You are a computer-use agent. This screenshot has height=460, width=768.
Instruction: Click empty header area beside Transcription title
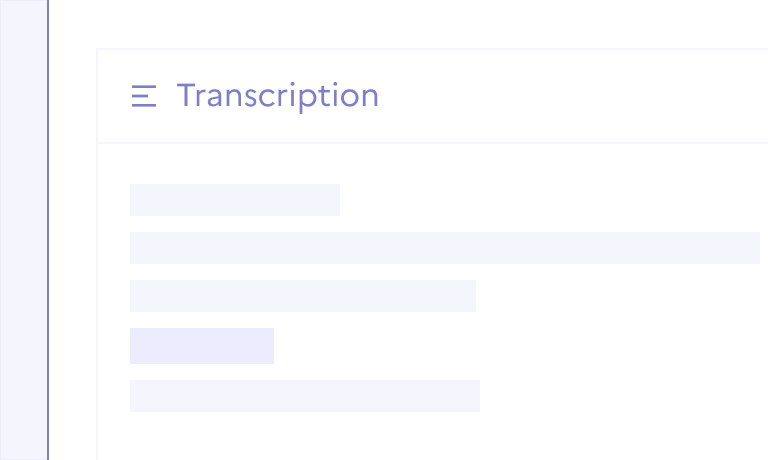(x=570, y=96)
